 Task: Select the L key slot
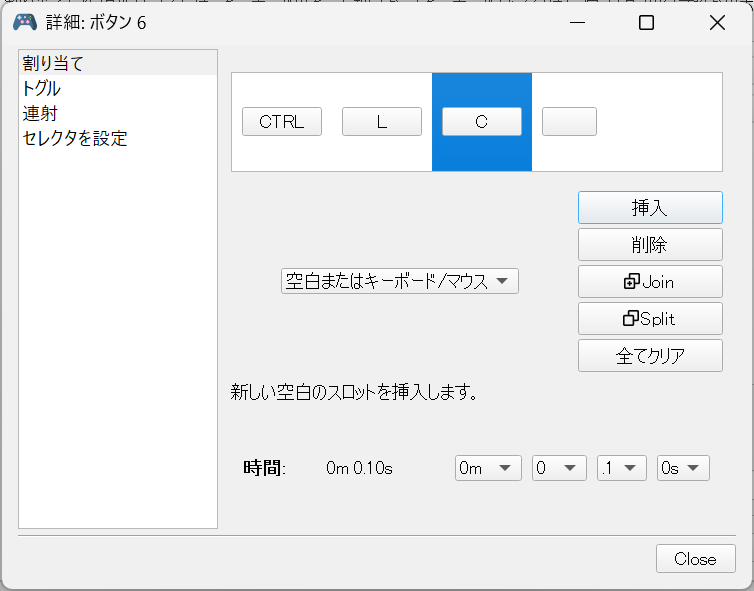(x=381, y=122)
